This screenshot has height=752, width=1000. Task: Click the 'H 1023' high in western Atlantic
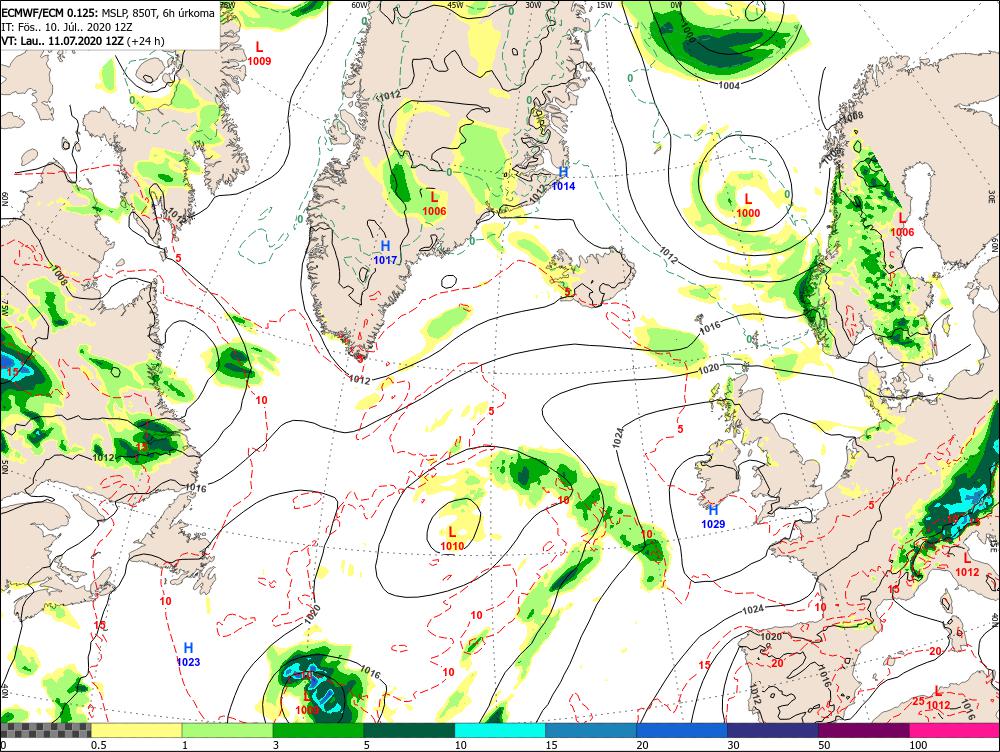tap(188, 655)
